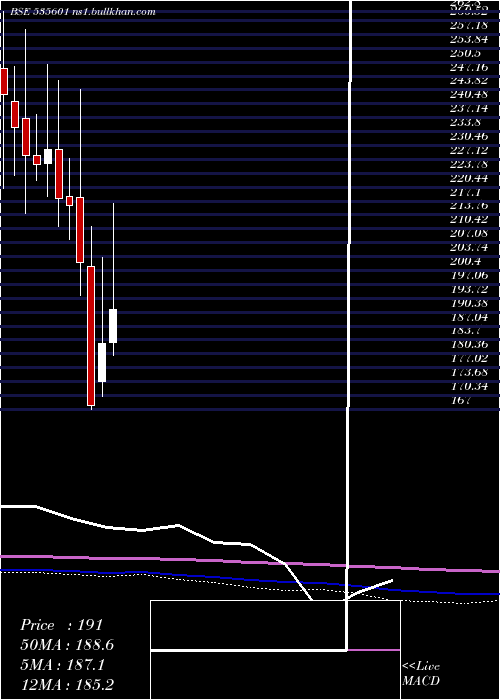Image resolution: width=500 pixels, height=700 pixels.
Task: Click the 193.72 price axis label
Action: pyautogui.click(x=468, y=289)
